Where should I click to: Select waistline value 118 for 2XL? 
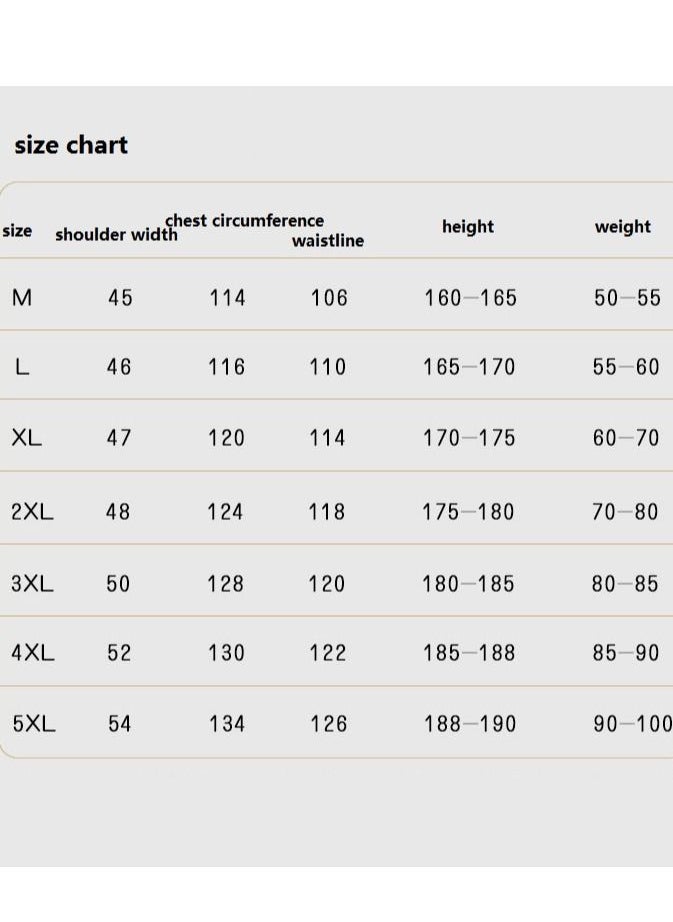coord(327,512)
